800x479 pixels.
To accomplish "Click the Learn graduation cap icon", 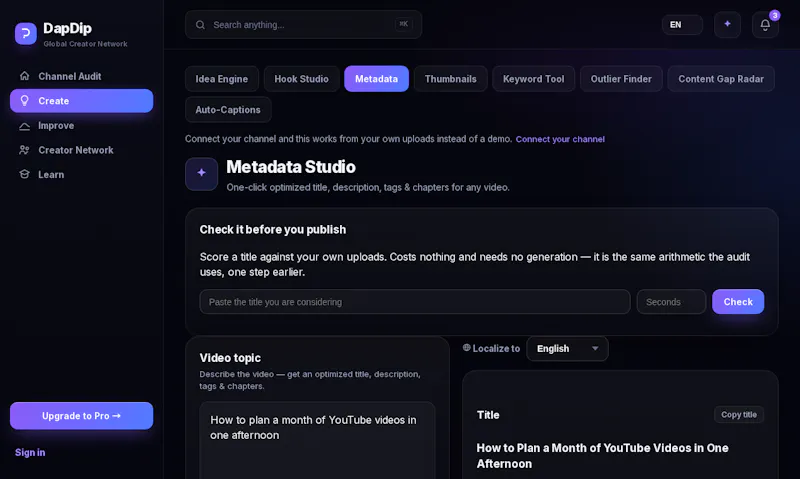I will 24,174.
